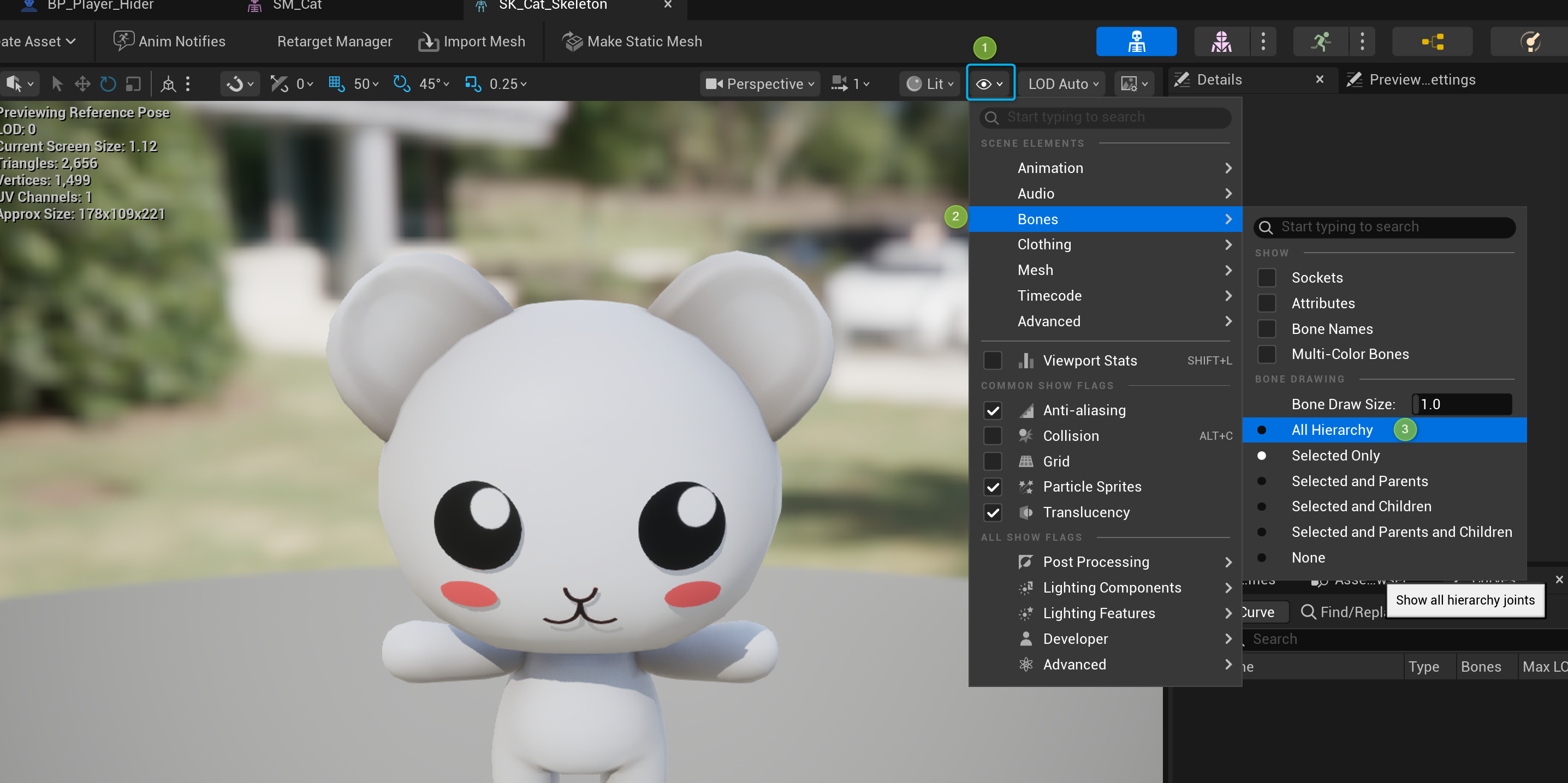The image size is (1568, 783).
Task: Click Retarget Manager button
Action: [x=334, y=41]
